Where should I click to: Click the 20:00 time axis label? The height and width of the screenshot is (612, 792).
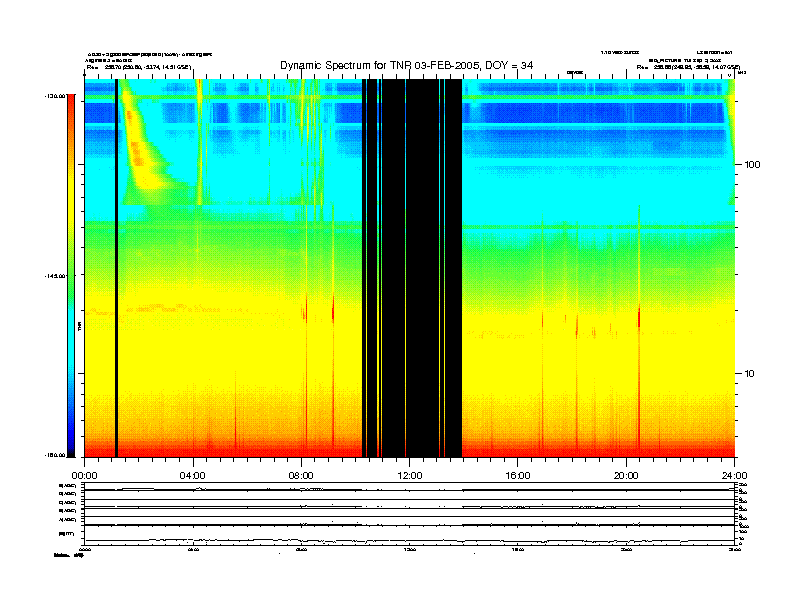pos(626,476)
